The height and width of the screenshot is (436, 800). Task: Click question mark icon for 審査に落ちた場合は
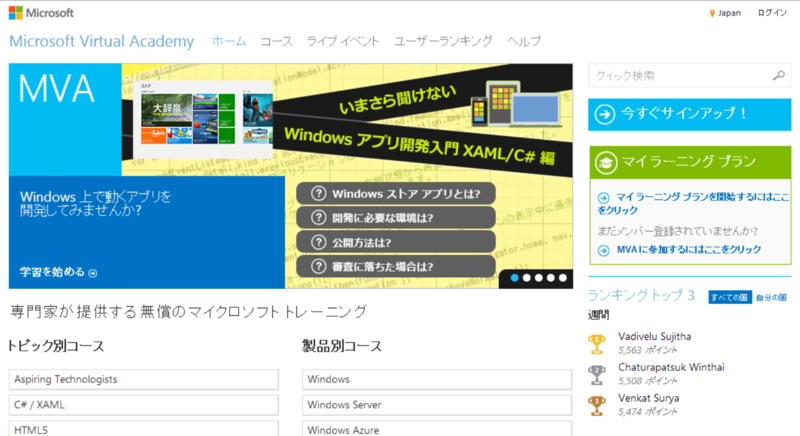click(x=318, y=266)
